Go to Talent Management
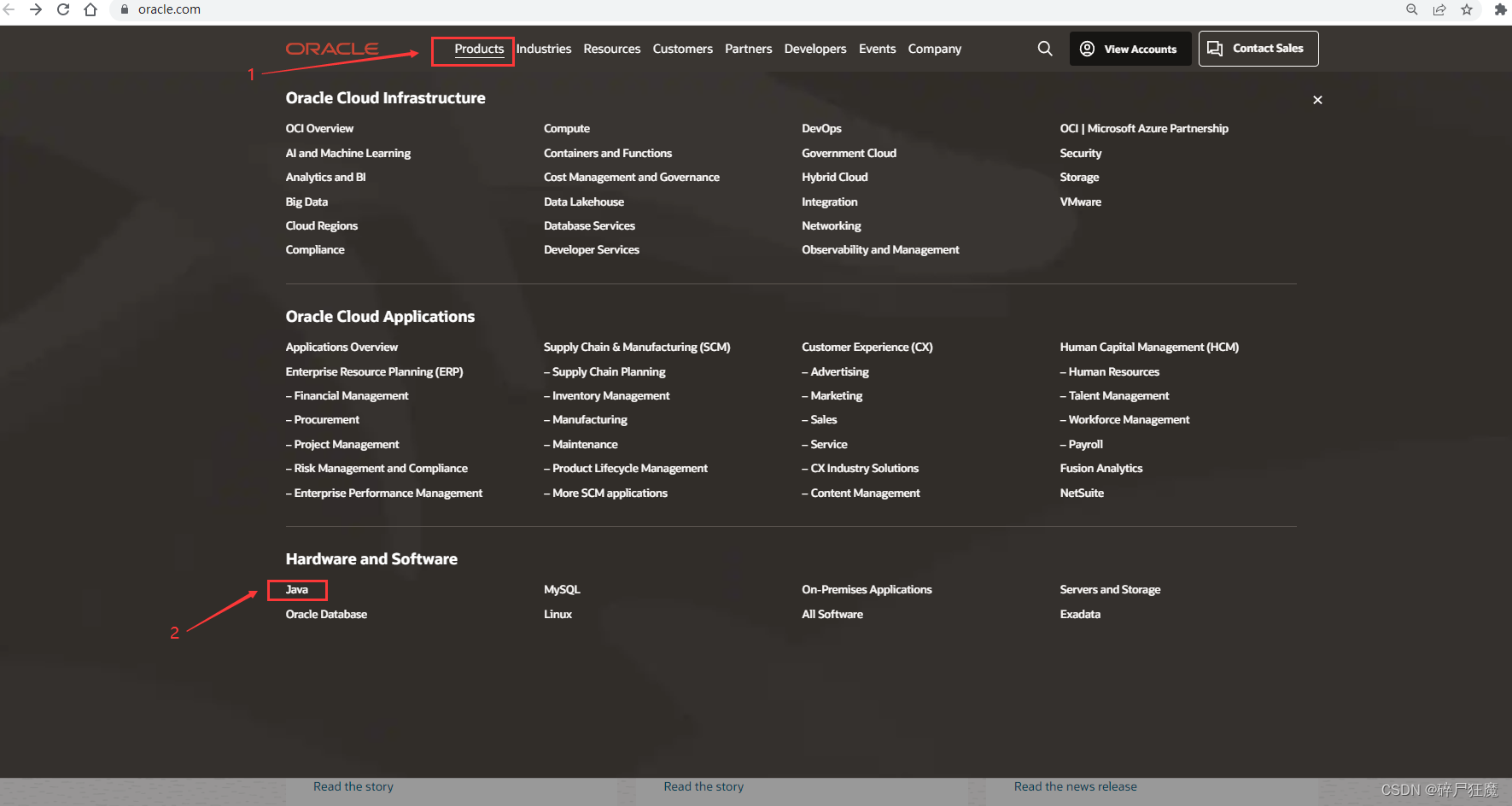 tap(1115, 395)
